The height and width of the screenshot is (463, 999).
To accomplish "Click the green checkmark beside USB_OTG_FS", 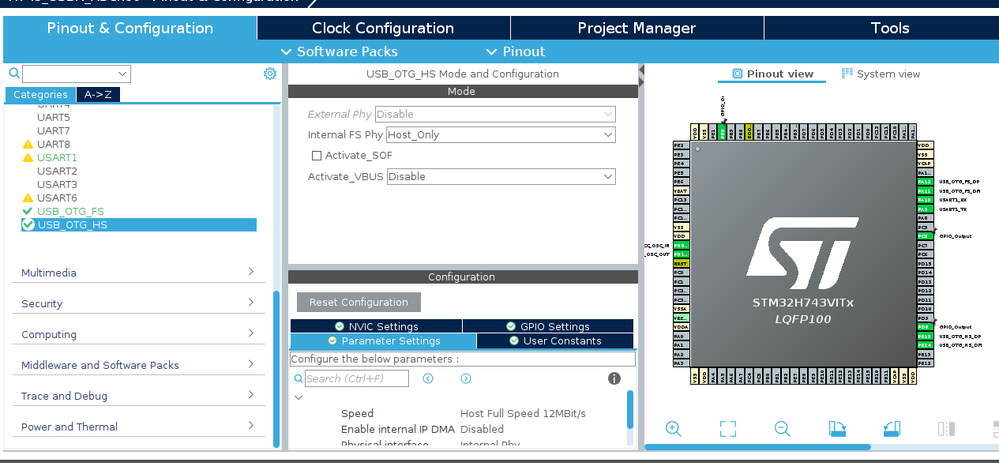I will click(x=27, y=211).
